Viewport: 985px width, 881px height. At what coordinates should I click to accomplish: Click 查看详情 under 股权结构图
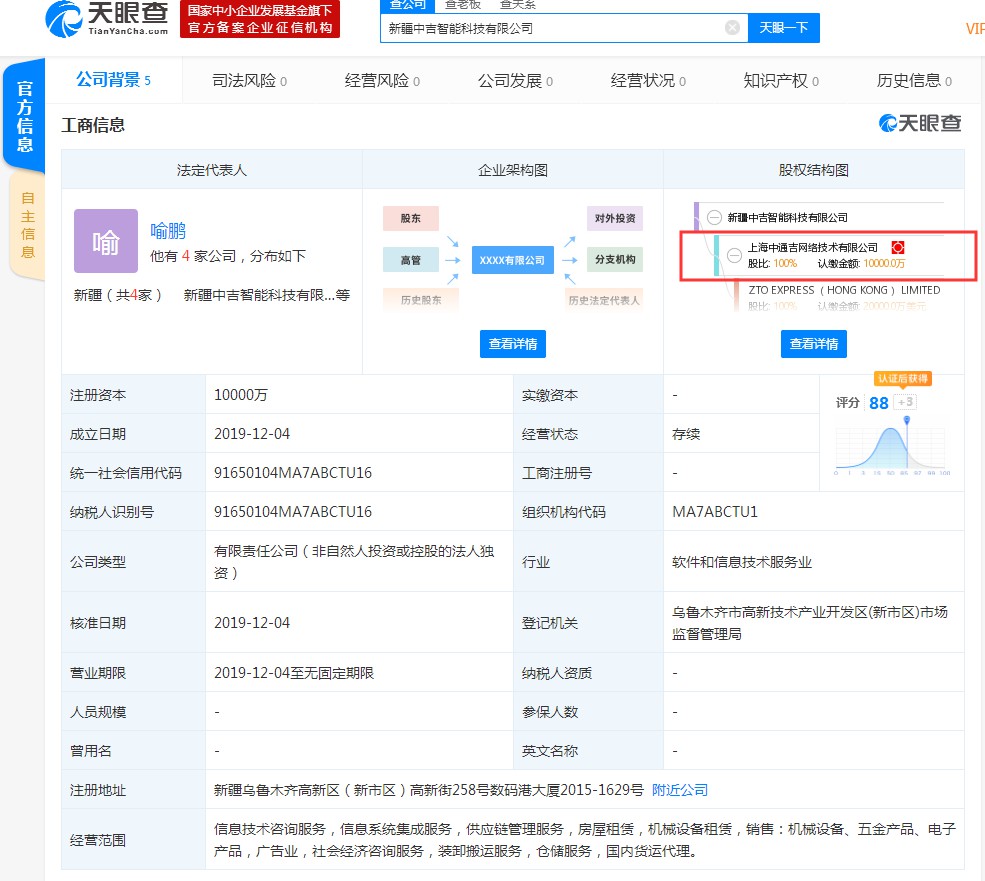tap(813, 344)
